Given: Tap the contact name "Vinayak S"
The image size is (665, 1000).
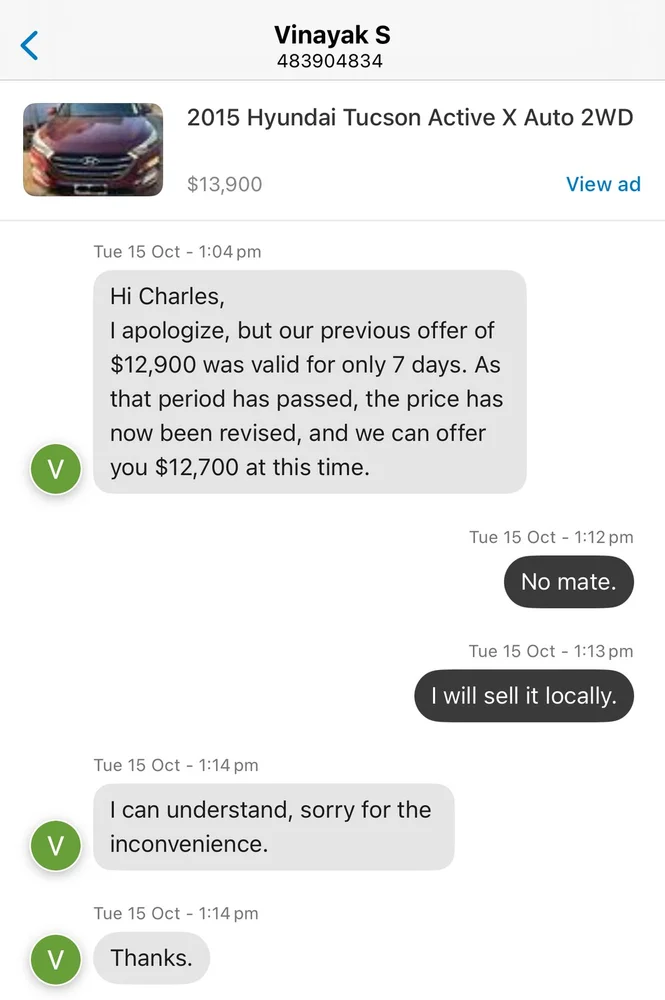Looking at the screenshot, I should coord(332,35).
